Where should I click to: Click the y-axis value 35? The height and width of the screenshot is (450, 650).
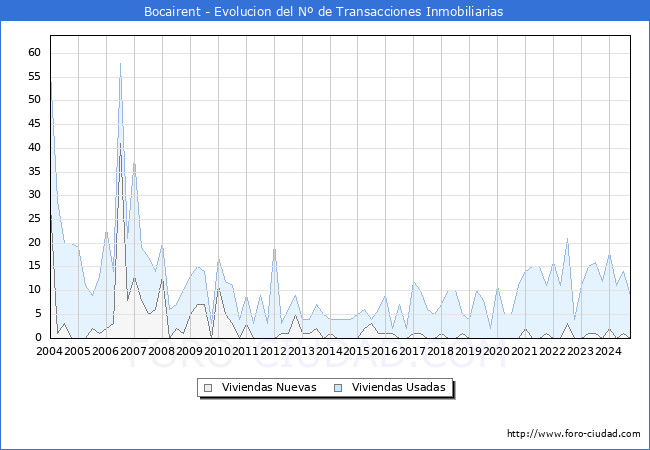coord(34,171)
